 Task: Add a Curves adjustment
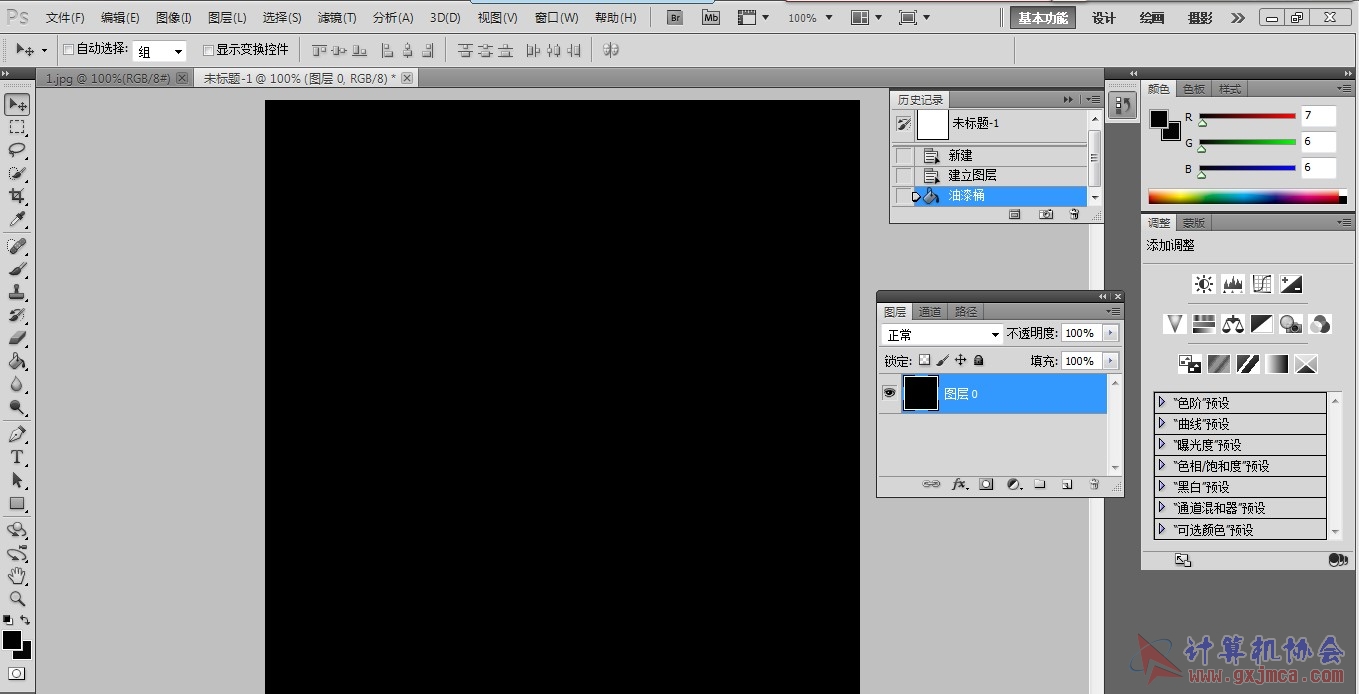click(x=1262, y=284)
